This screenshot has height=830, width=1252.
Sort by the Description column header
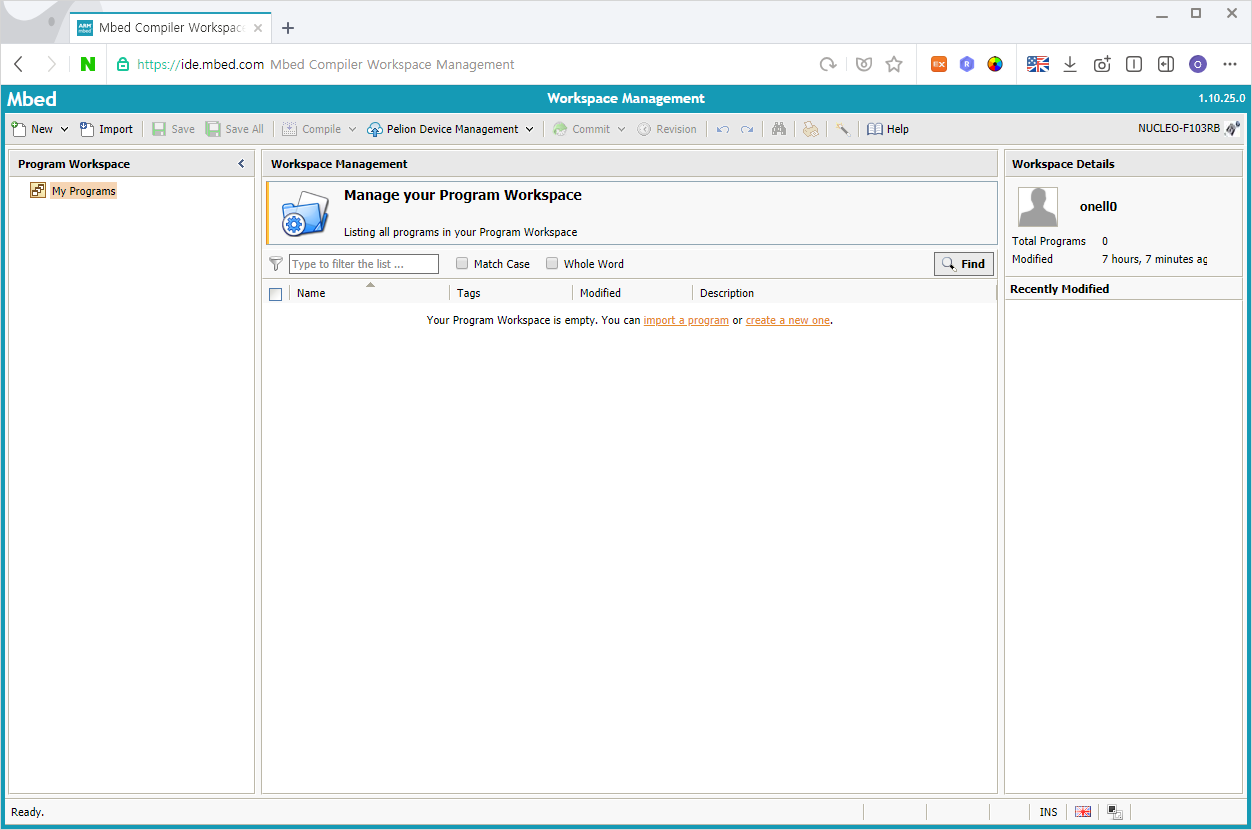pos(844,293)
